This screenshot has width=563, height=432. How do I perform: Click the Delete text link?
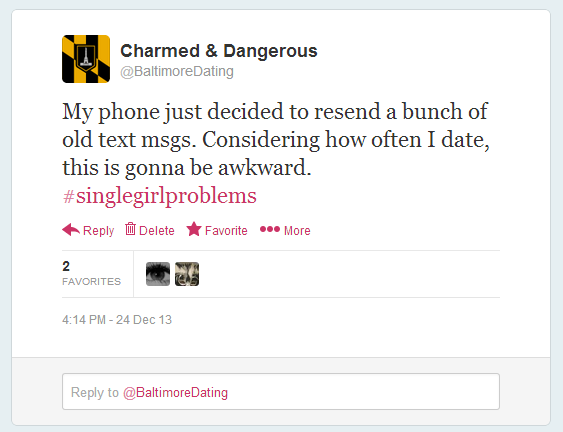pyautogui.click(x=157, y=231)
